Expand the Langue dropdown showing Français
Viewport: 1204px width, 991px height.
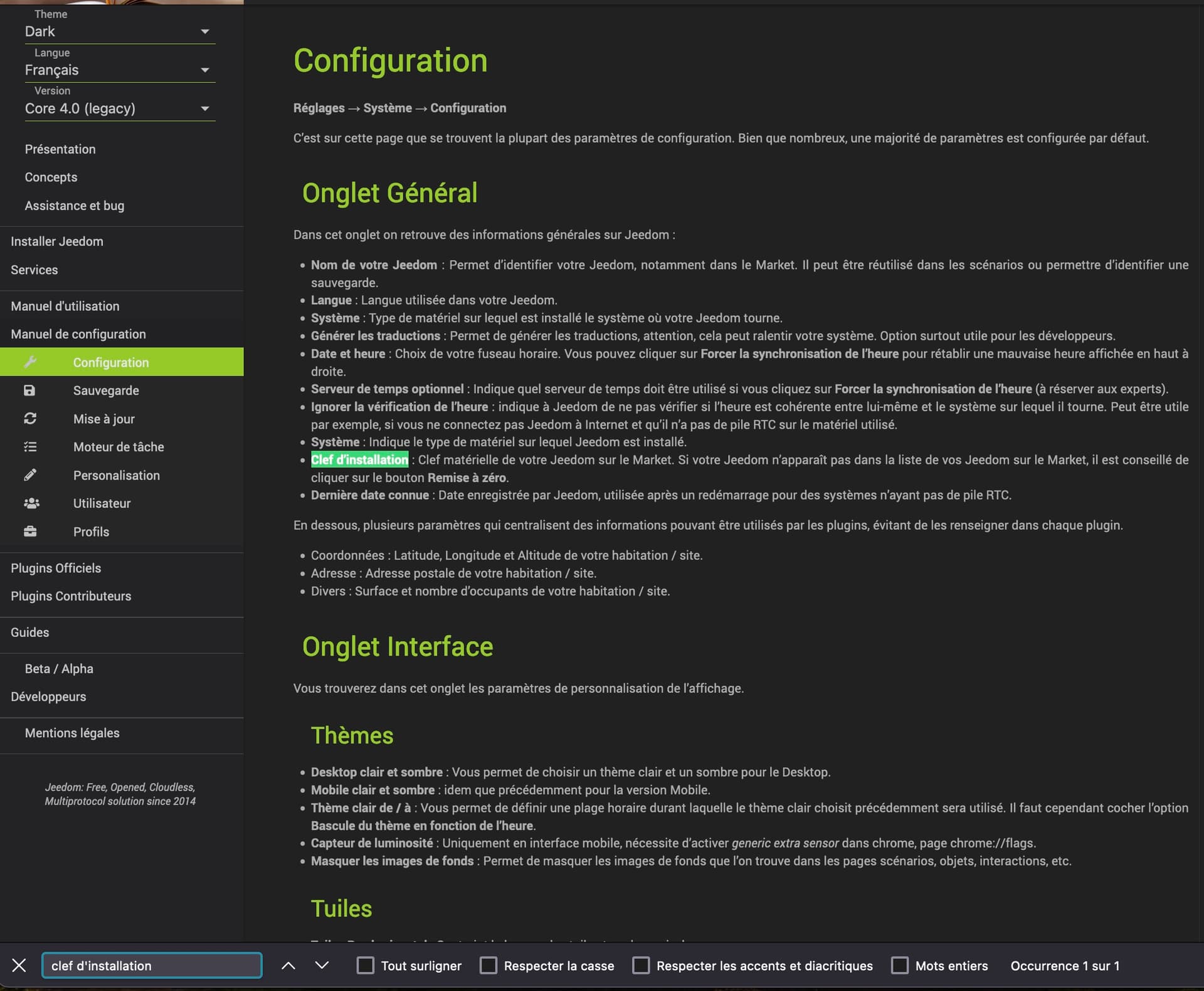119,70
